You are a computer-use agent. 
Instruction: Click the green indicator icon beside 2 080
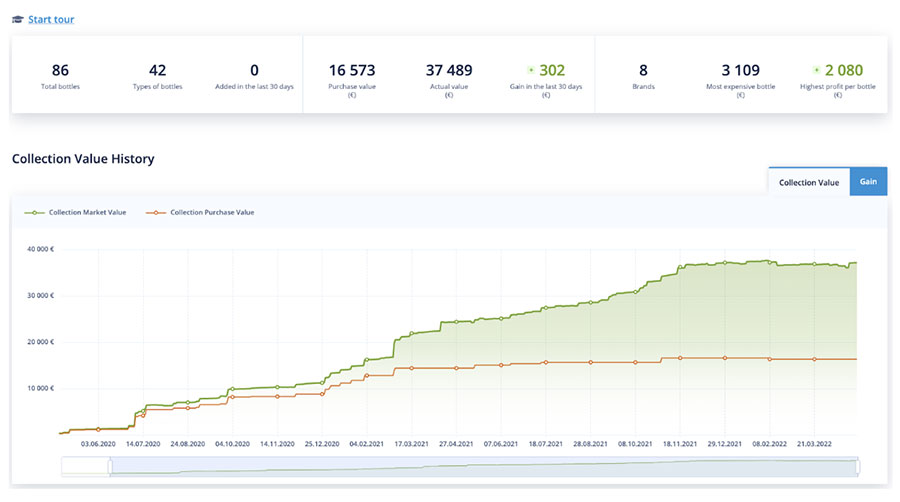point(817,70)
